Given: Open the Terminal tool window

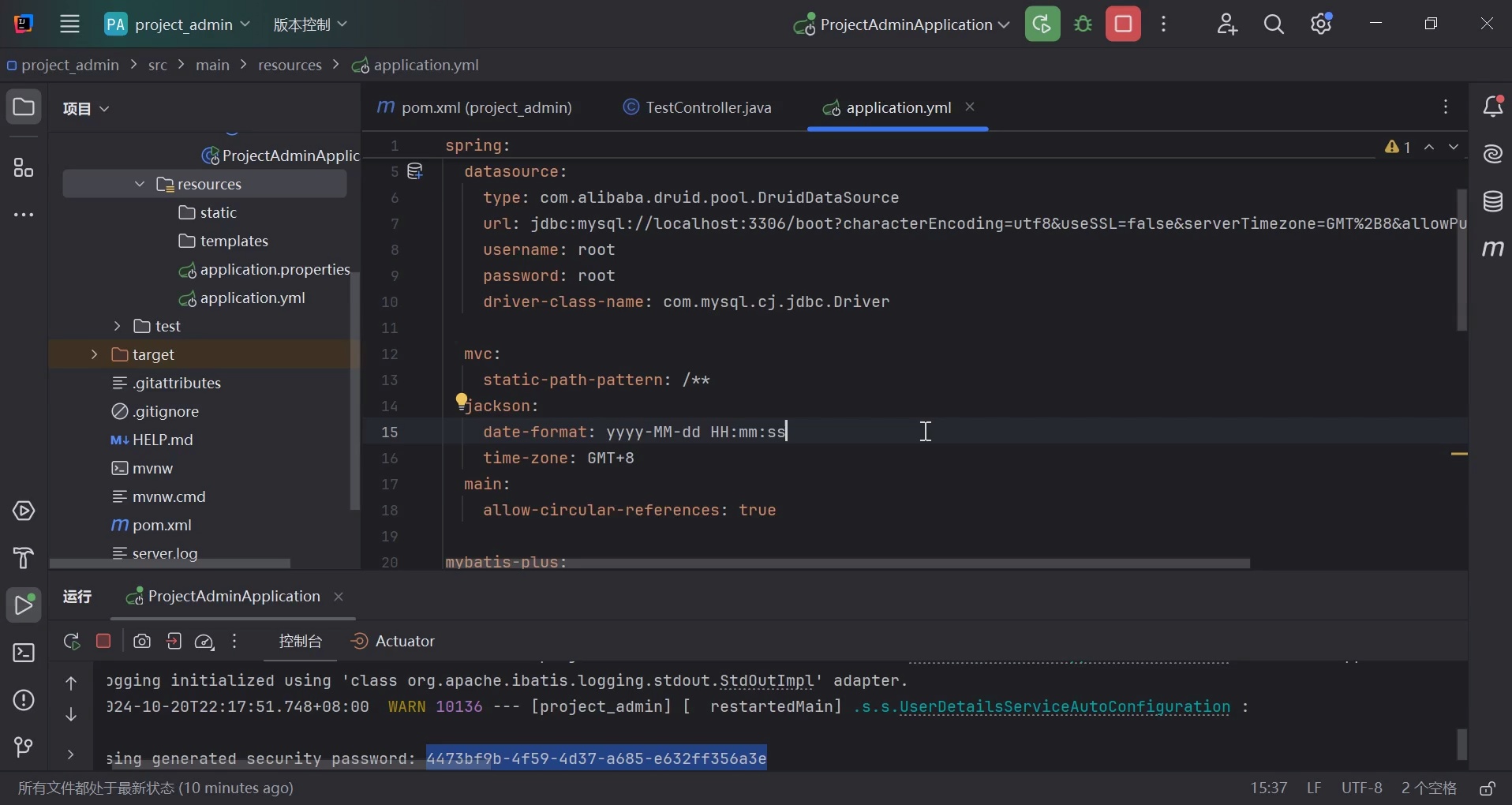Looking at the screenshot, I should coord(23,653).
